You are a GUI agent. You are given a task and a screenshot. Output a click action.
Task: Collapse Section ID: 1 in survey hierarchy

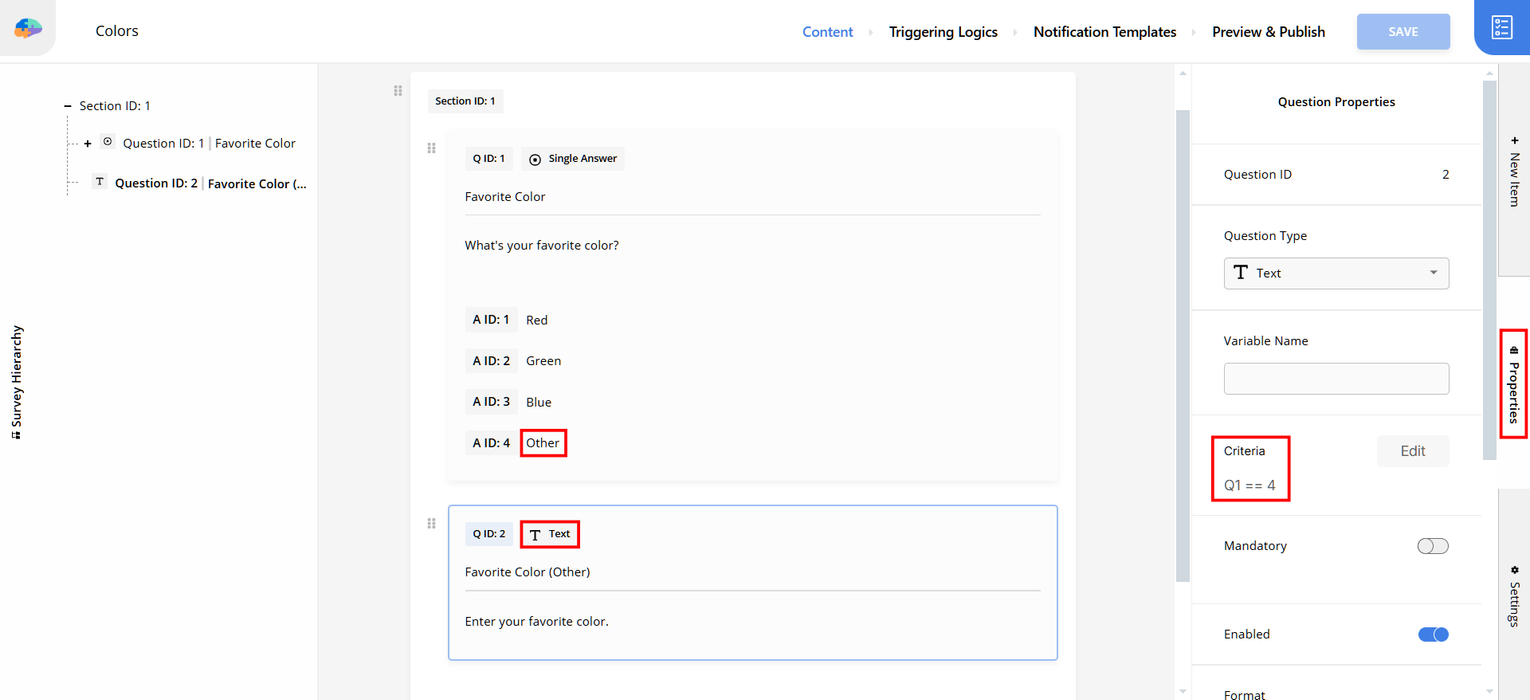[67, 106]
